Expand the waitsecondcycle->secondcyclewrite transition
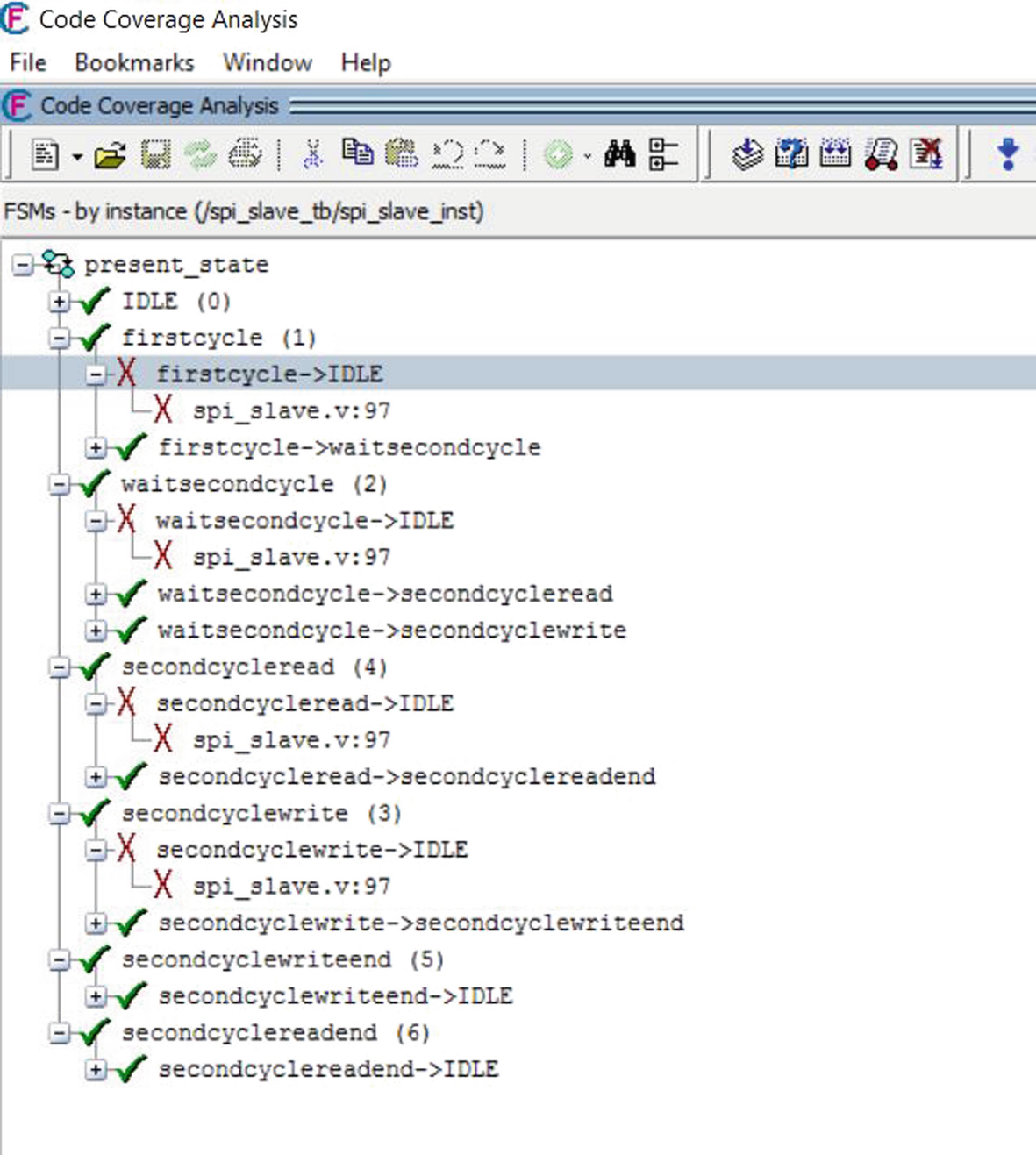The width and height of the screenshot is (1036, 1155). click(x=96, y=631)
